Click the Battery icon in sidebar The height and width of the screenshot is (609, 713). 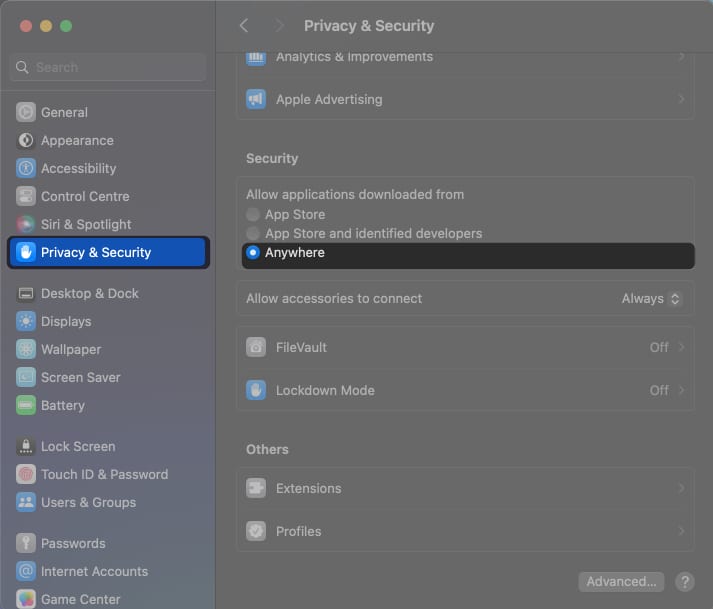coord(26,405)
